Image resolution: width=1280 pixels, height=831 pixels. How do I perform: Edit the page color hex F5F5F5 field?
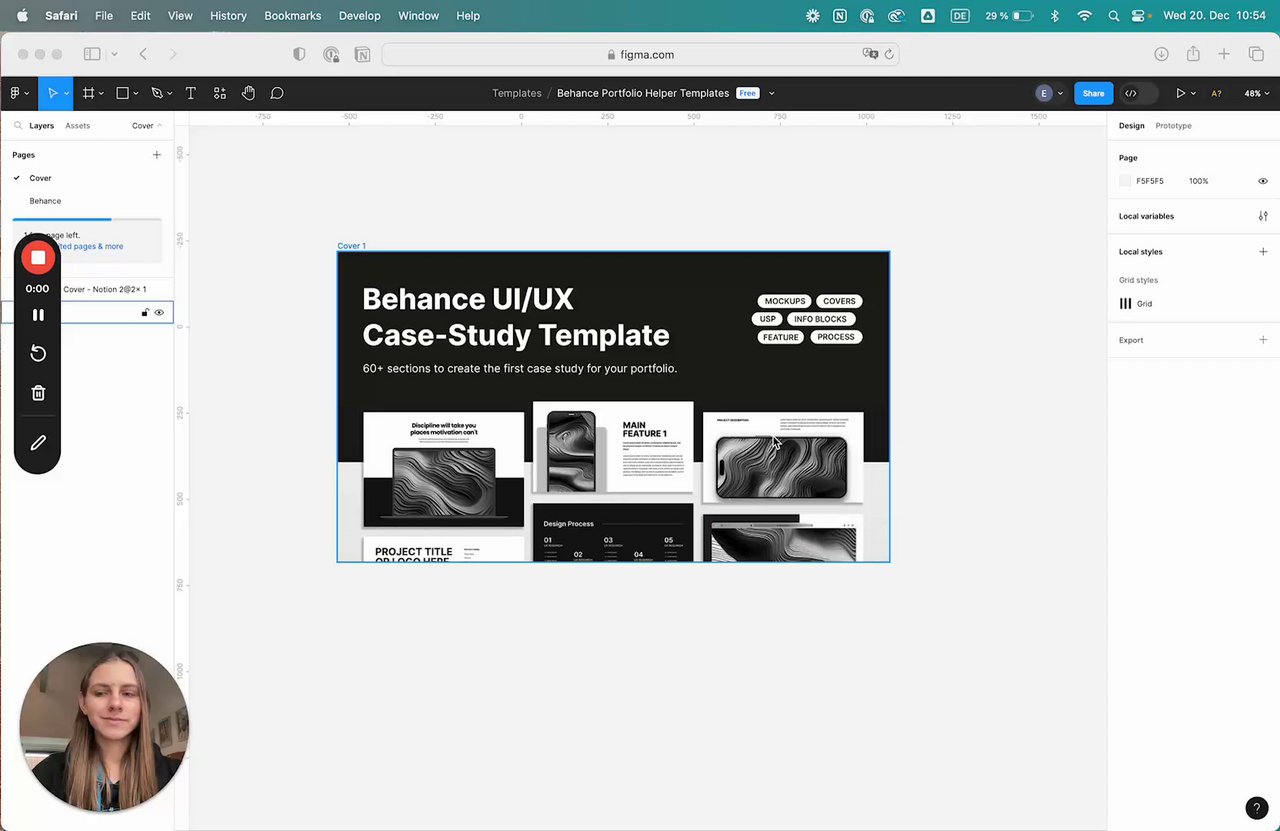(1150, 181)
